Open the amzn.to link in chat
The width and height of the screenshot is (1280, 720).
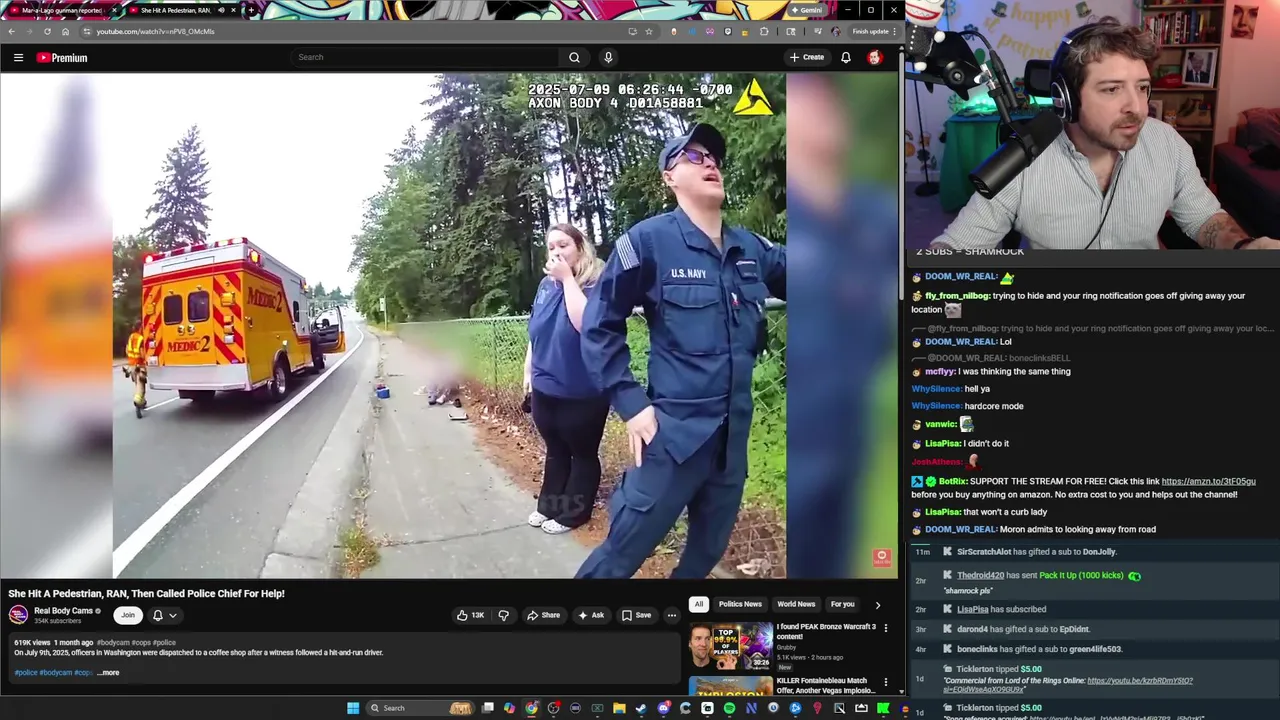point(1208,481)
